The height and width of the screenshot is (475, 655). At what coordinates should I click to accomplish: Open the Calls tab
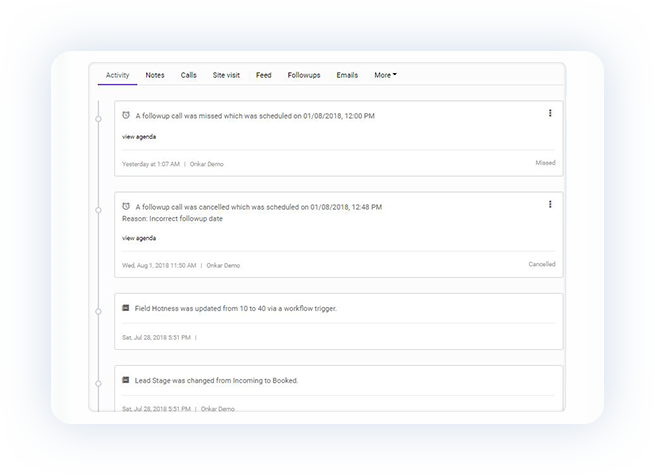tap(188, 75)
